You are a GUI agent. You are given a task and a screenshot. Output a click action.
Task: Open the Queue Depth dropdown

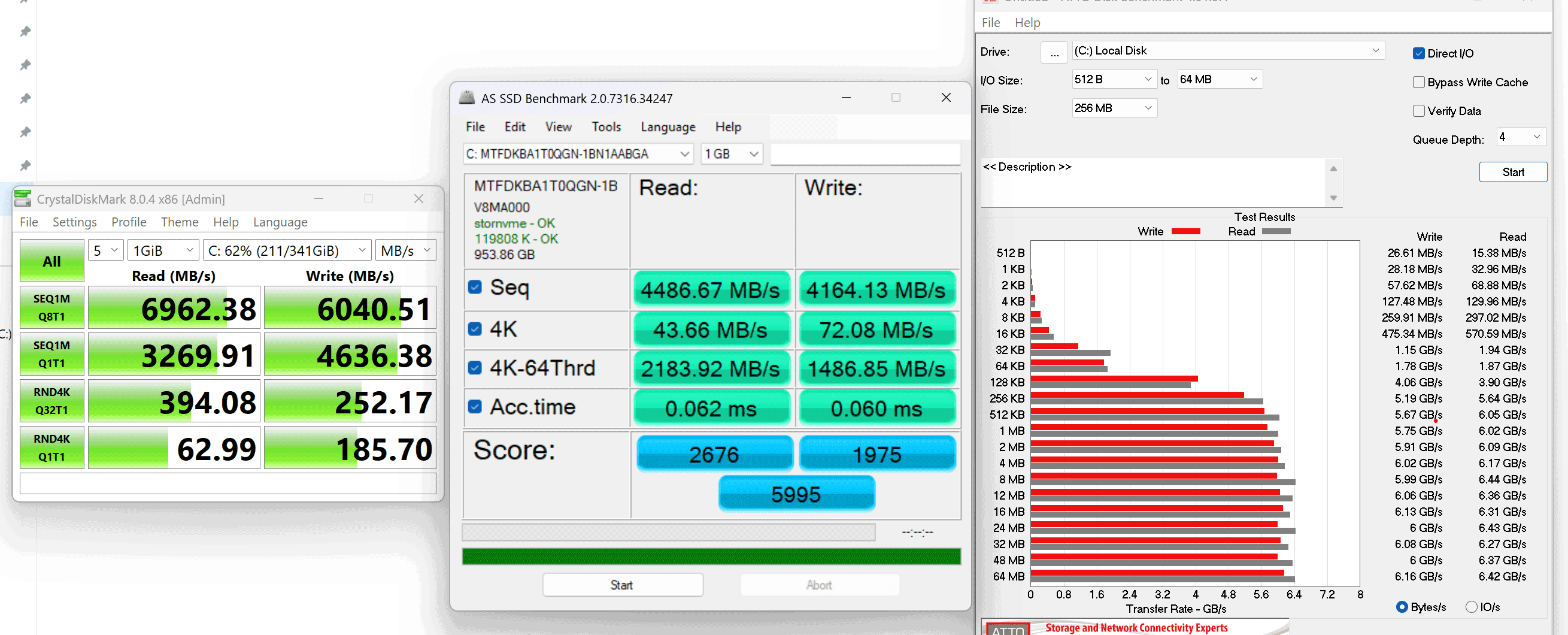click(1521, 137)
